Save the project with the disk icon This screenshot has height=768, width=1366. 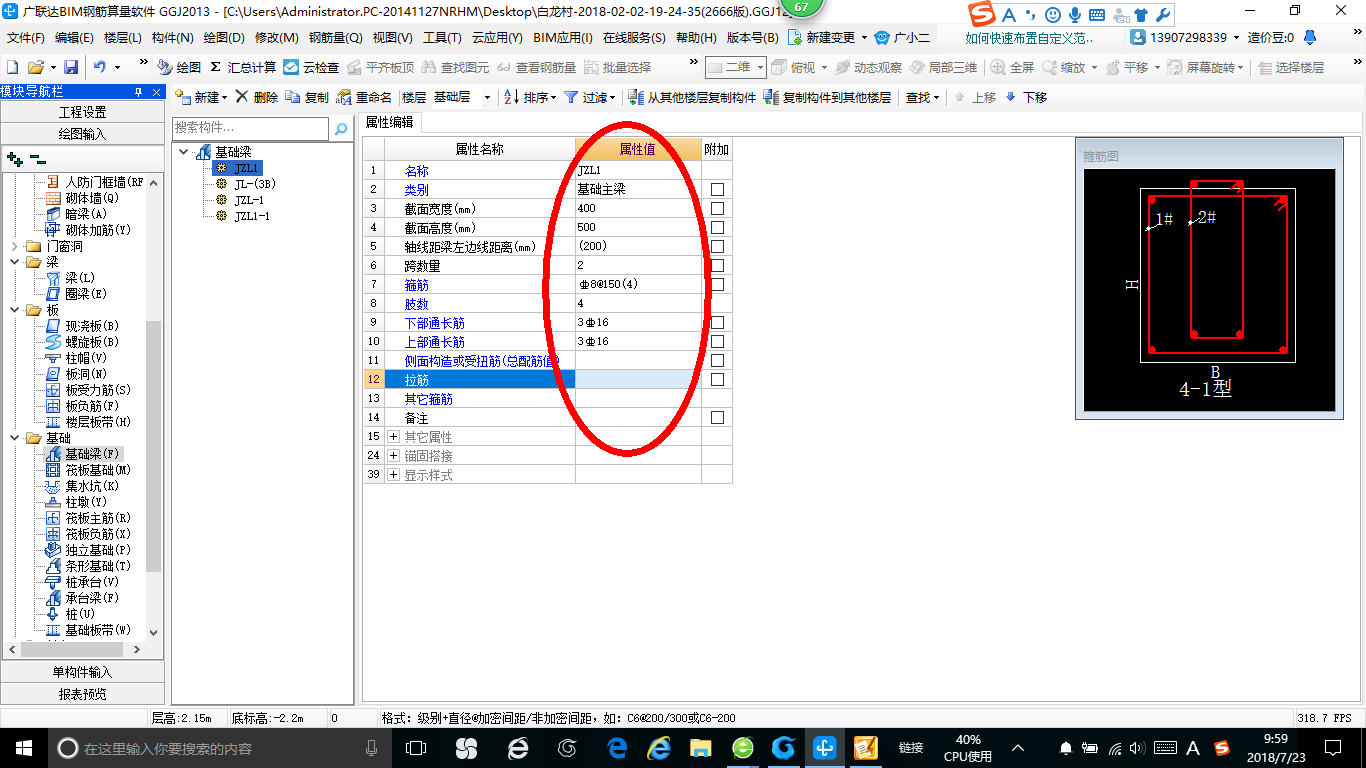tap(71, 67)
